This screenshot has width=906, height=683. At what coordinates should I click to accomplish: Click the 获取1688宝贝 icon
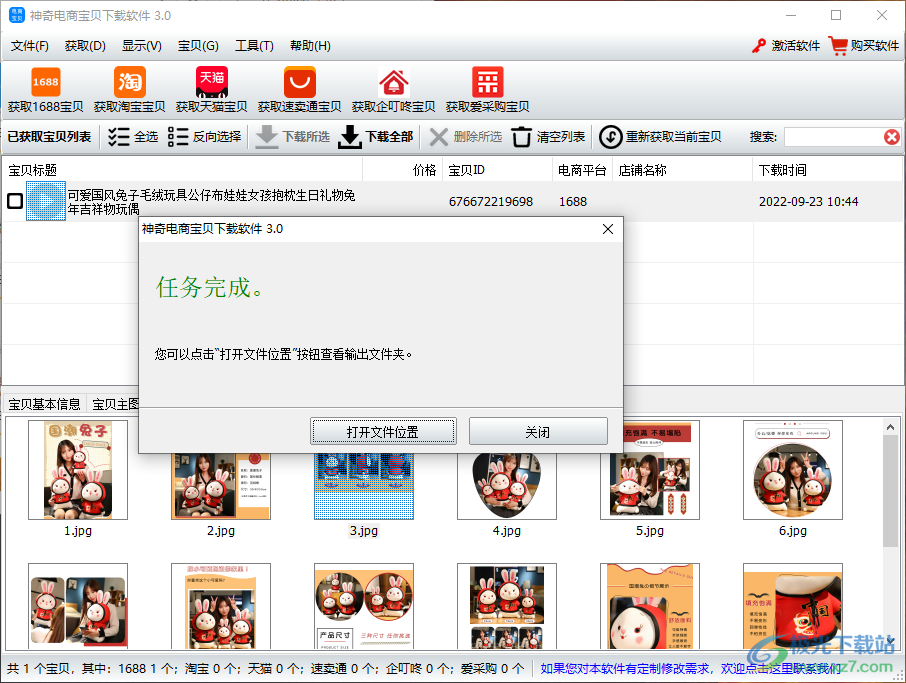click(46, 82)
